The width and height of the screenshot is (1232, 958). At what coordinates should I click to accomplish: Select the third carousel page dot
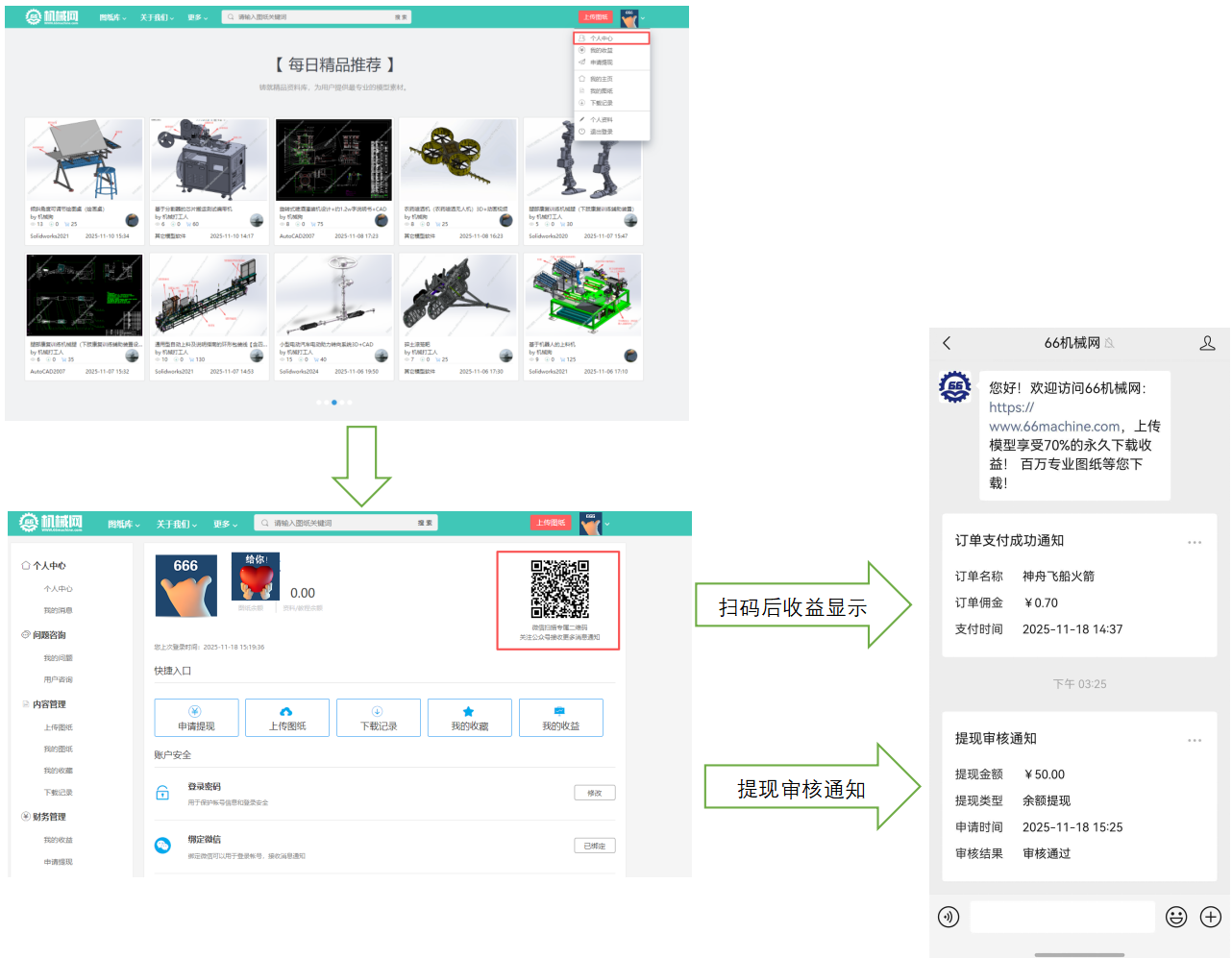[x=333, y=403]
